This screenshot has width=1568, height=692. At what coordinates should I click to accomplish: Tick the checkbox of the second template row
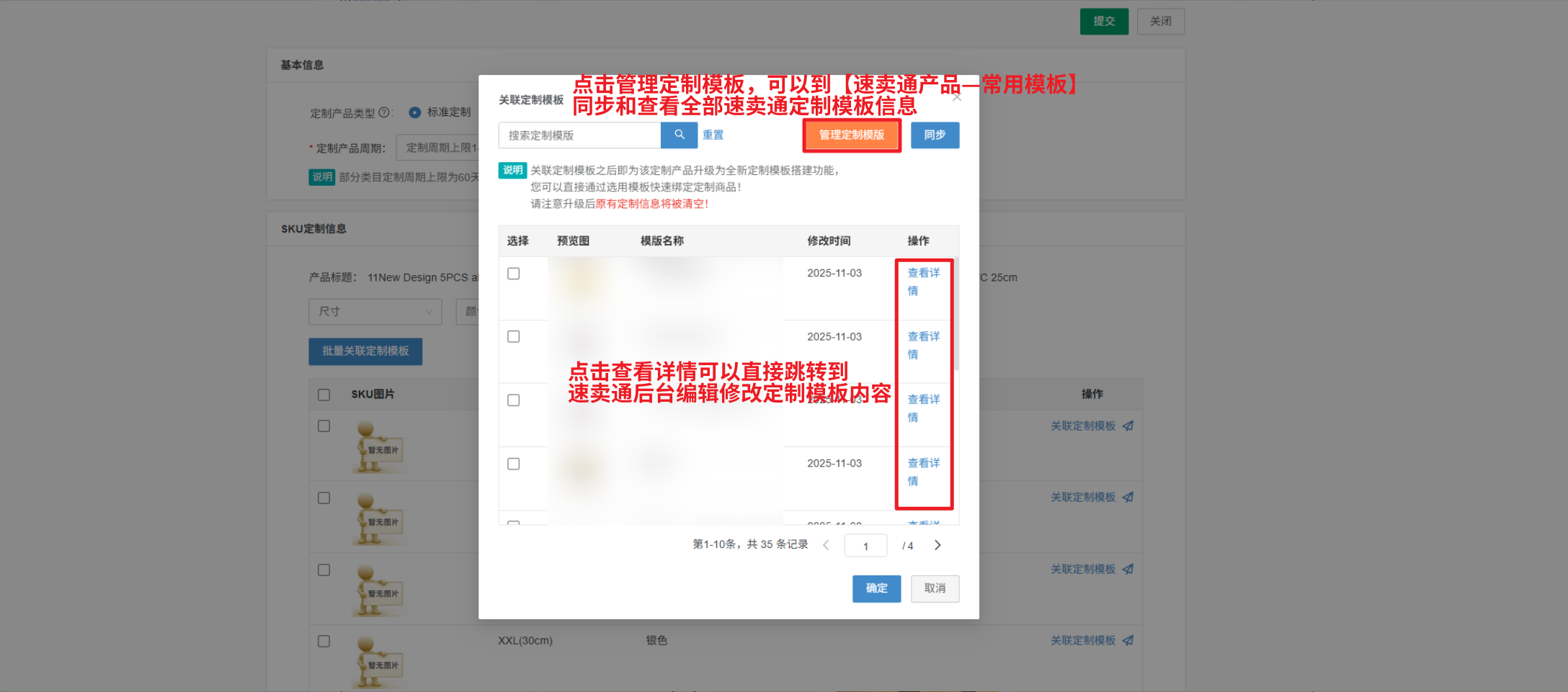(x=513, y=337)
